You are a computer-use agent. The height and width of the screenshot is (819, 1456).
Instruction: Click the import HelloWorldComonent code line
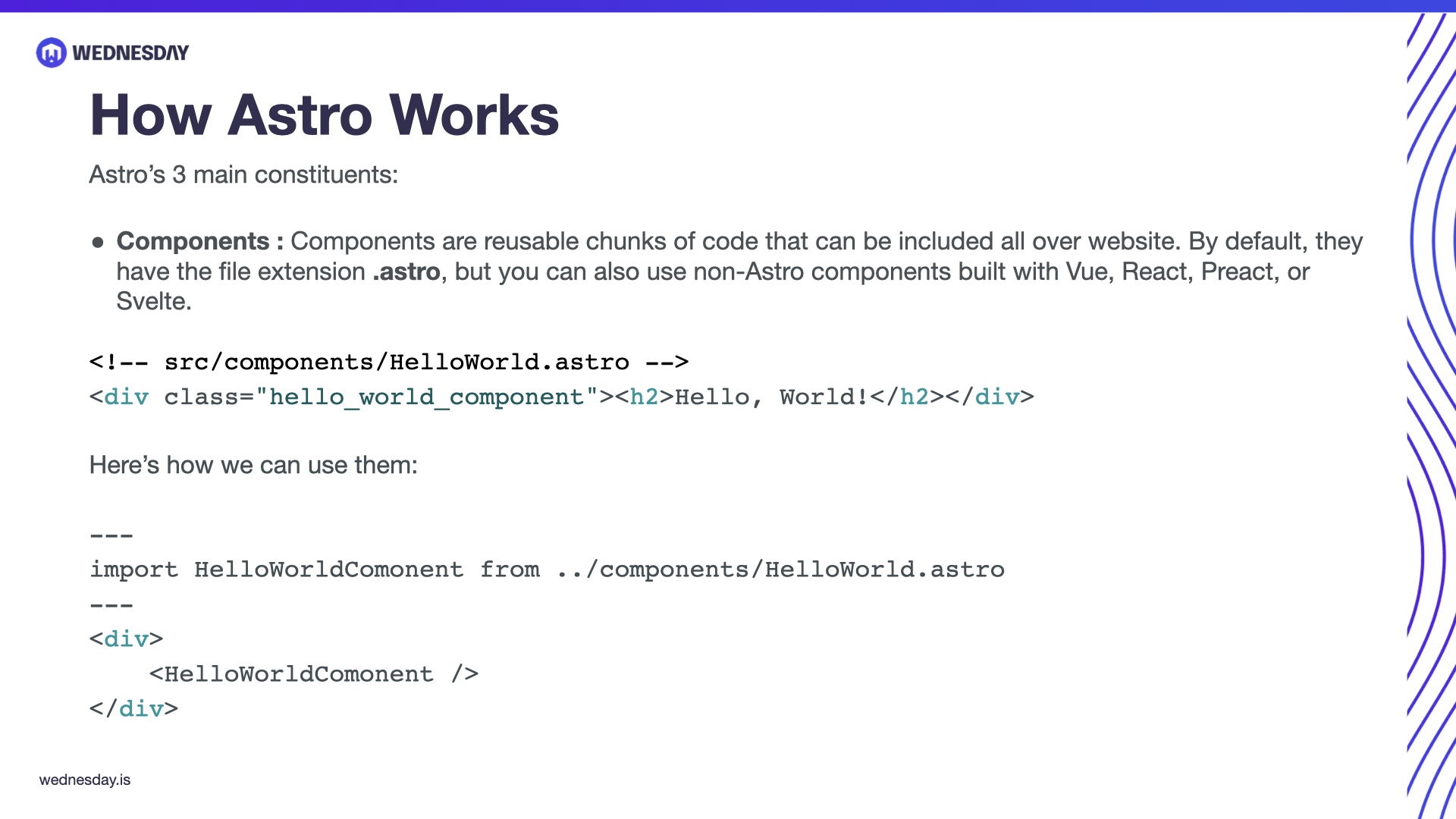point(548,570)
